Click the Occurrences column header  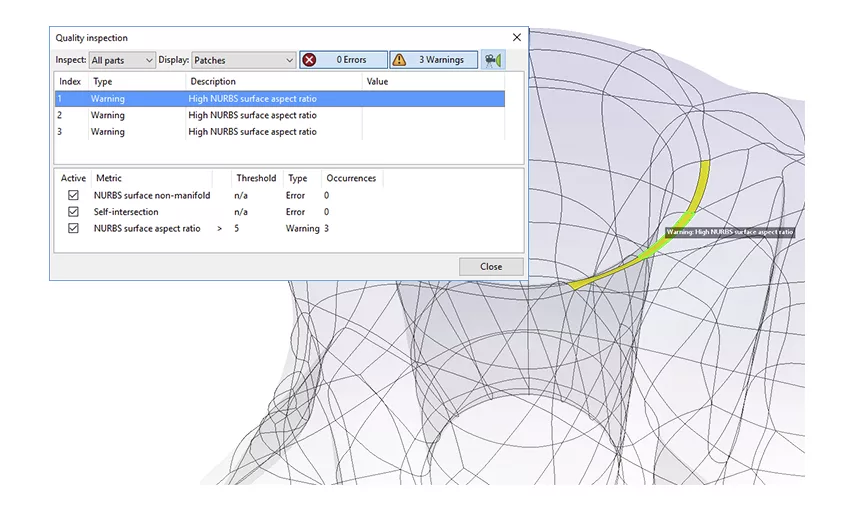(x=351, y=178)
